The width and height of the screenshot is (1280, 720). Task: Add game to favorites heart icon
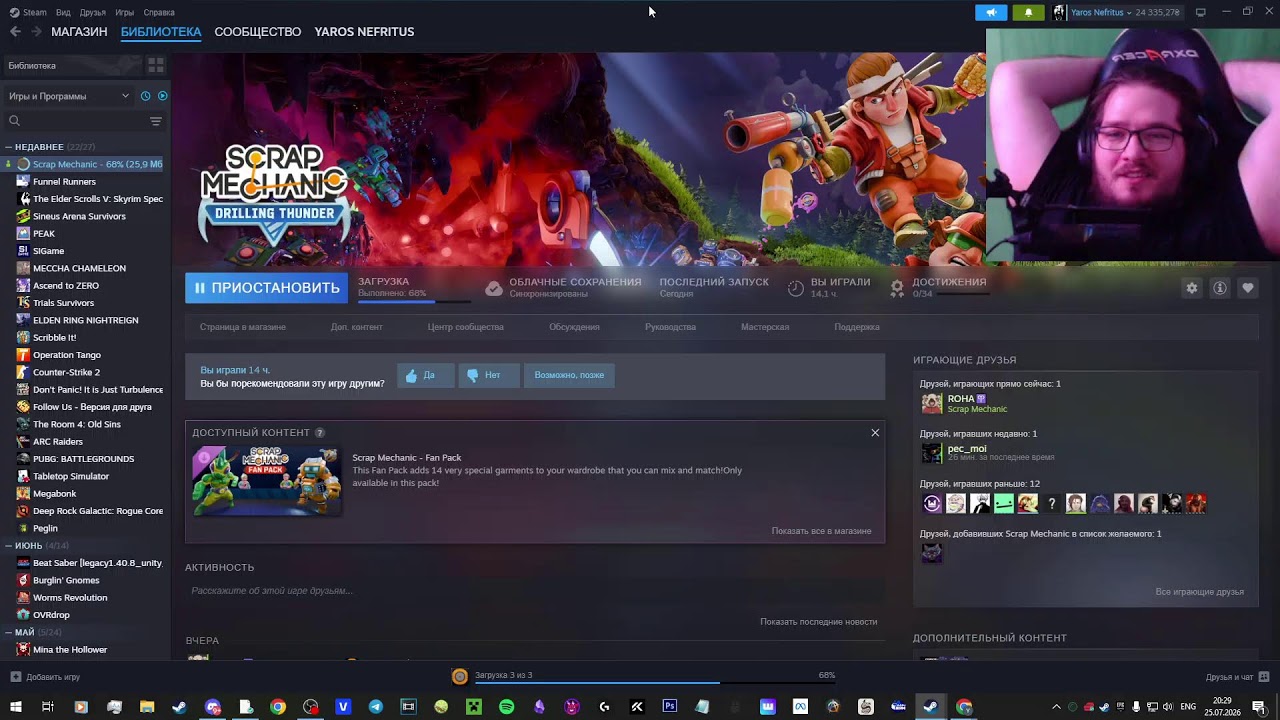tap(1248, 288)
